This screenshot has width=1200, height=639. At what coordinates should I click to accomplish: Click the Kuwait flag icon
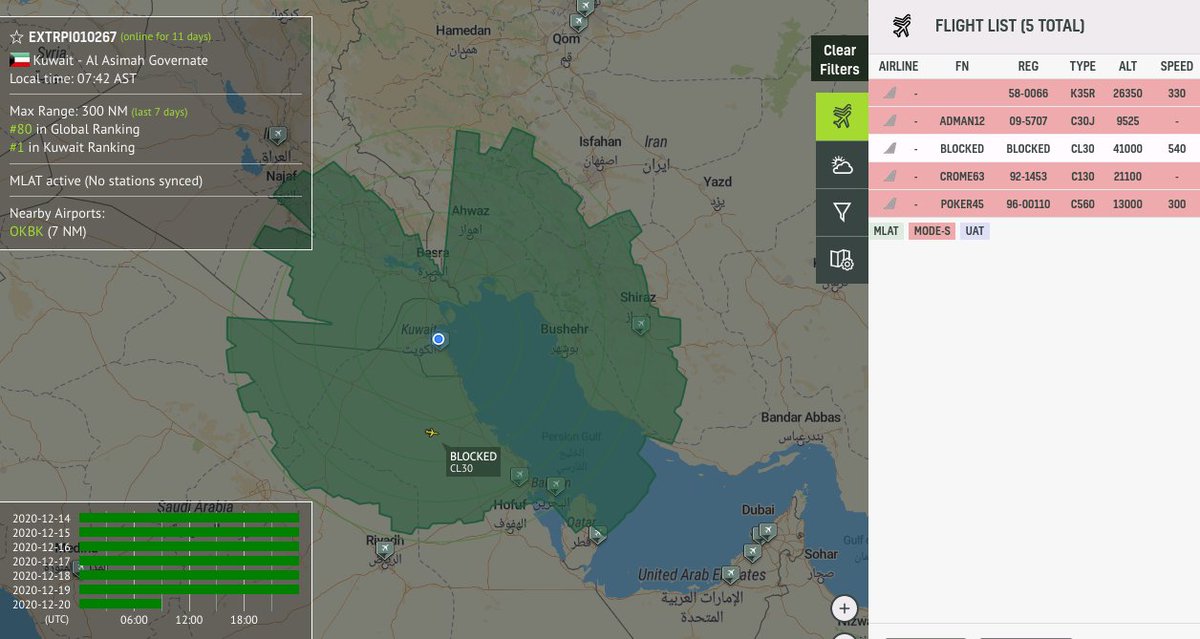click(x=19, y=61)
